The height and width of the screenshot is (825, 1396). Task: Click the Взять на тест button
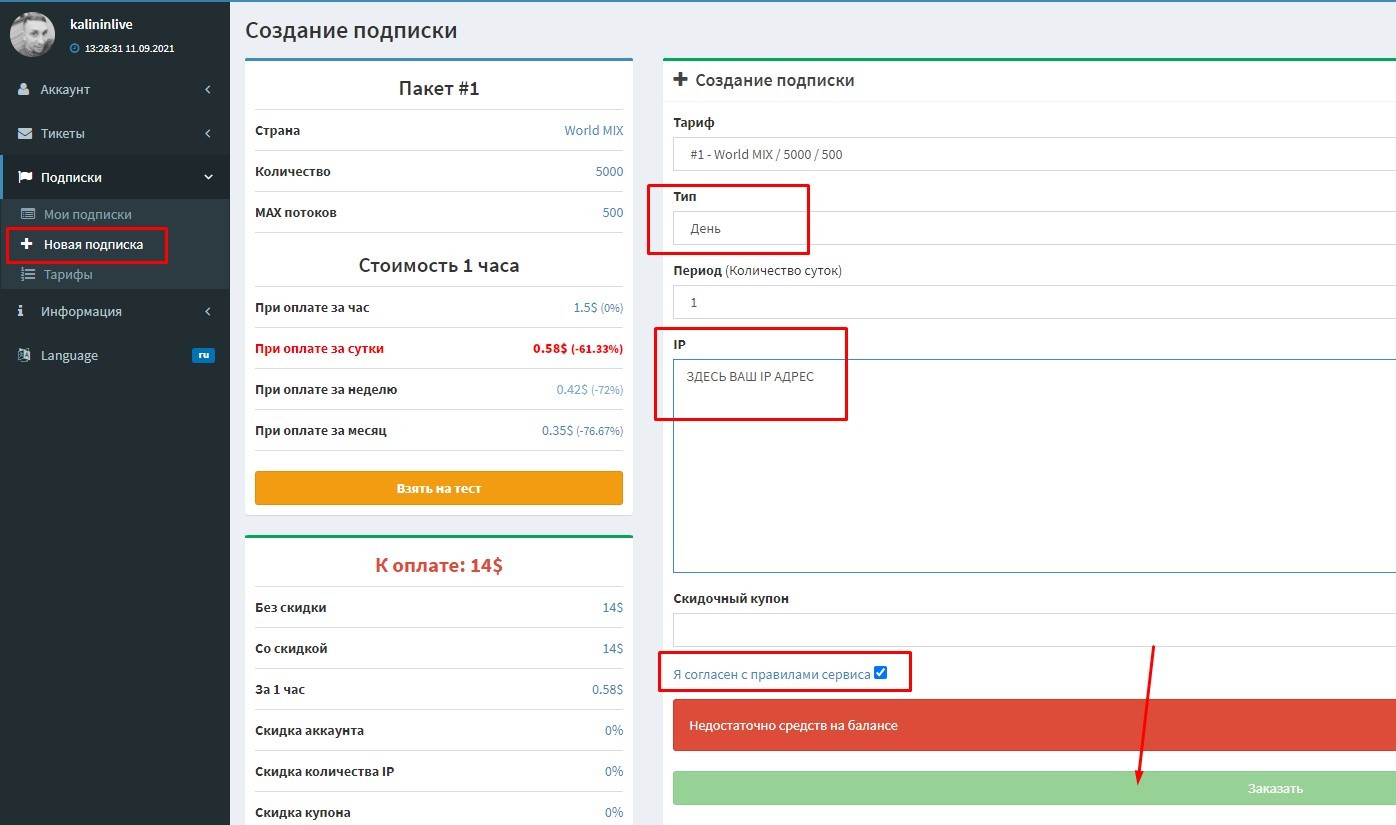tap(439, 488)
